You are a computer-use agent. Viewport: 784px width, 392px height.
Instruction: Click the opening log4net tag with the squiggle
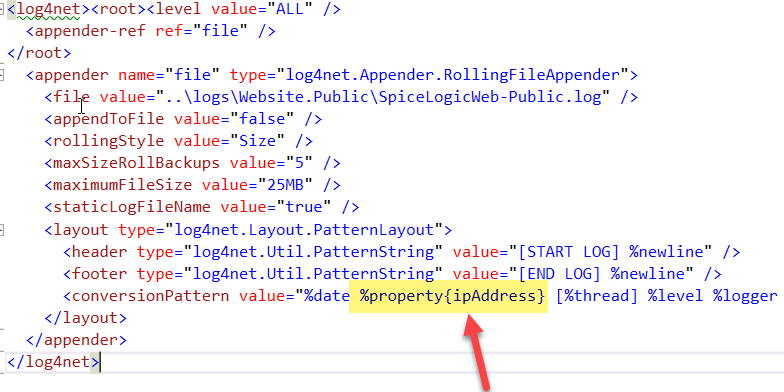pyautogui.click(x=48, y=9)
